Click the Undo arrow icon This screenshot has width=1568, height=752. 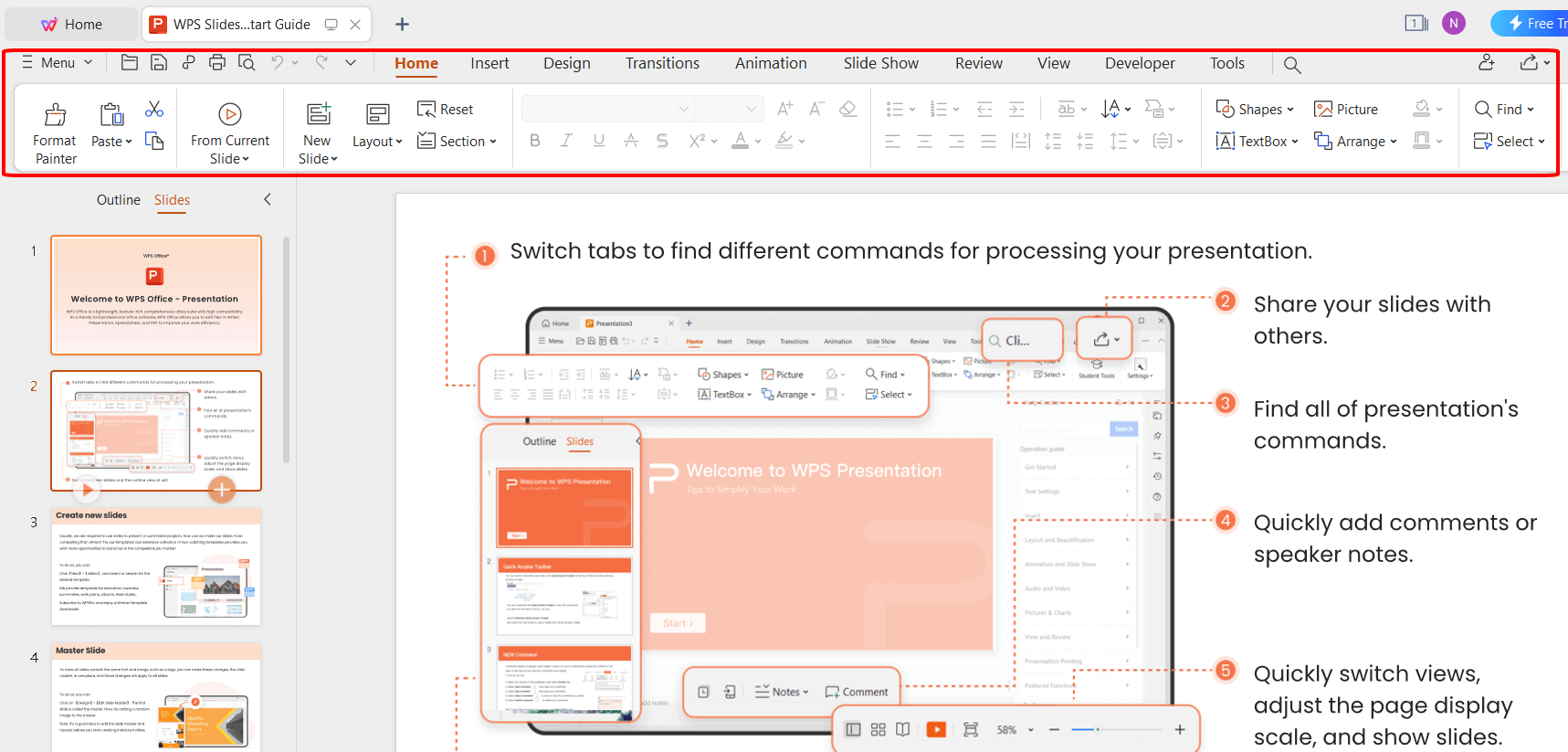pyautogui.click(x=277, y=62)
